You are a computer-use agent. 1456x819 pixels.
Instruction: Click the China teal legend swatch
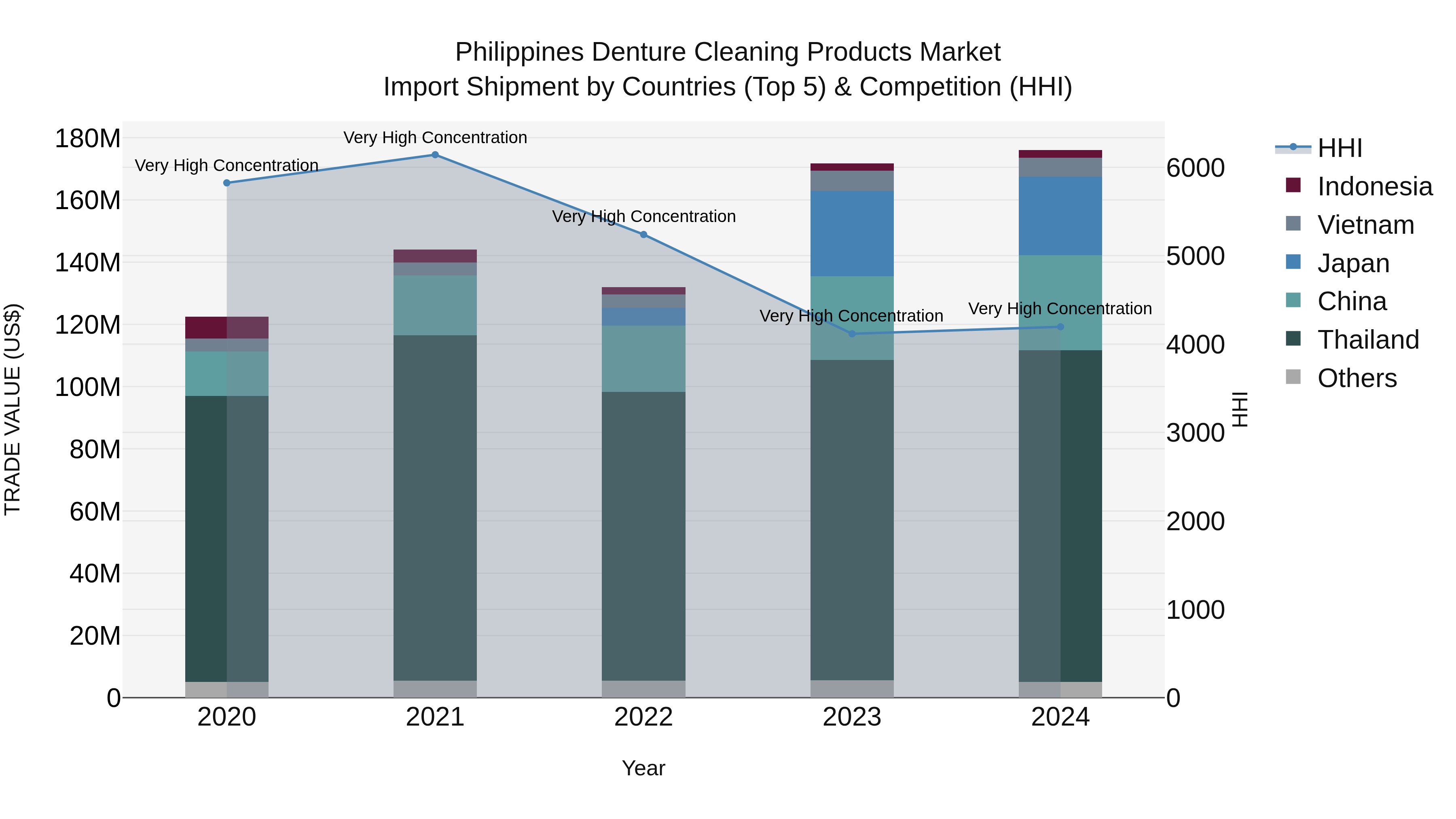(x=1293, y=300)
